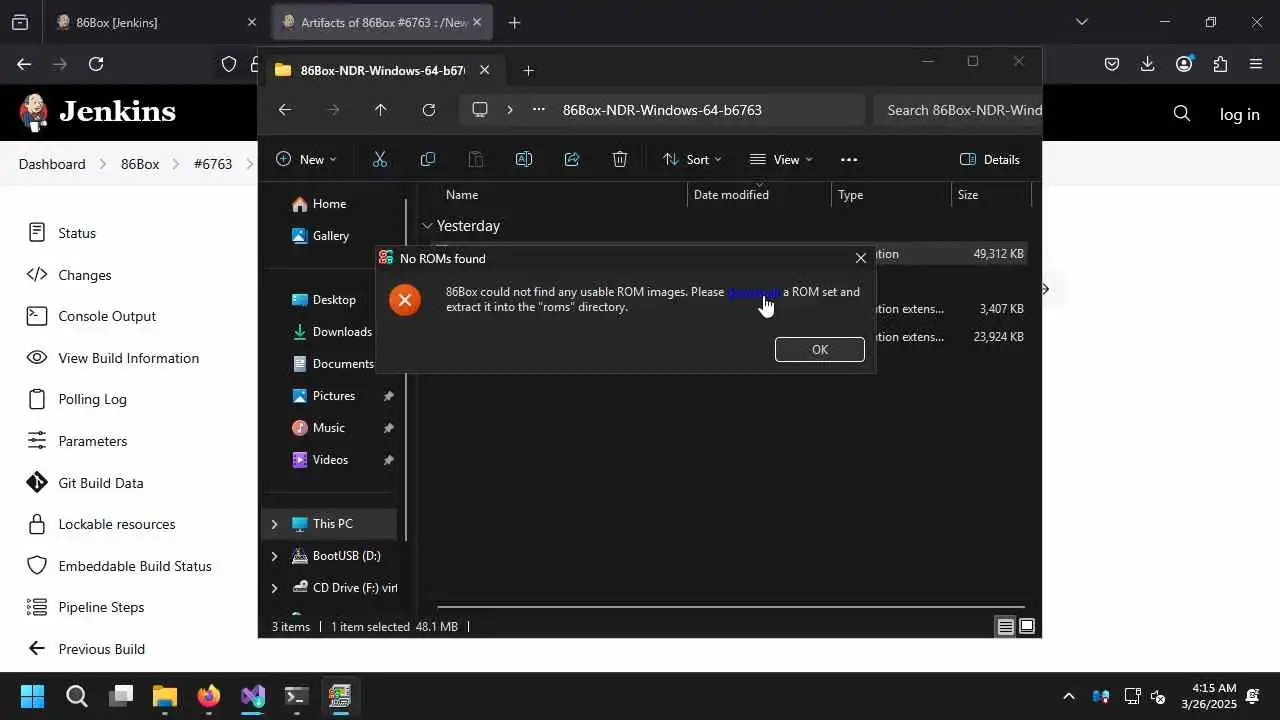
Task: Collapse the Yesterday file group
Action: pyautogui.click(x=427, y=226)
